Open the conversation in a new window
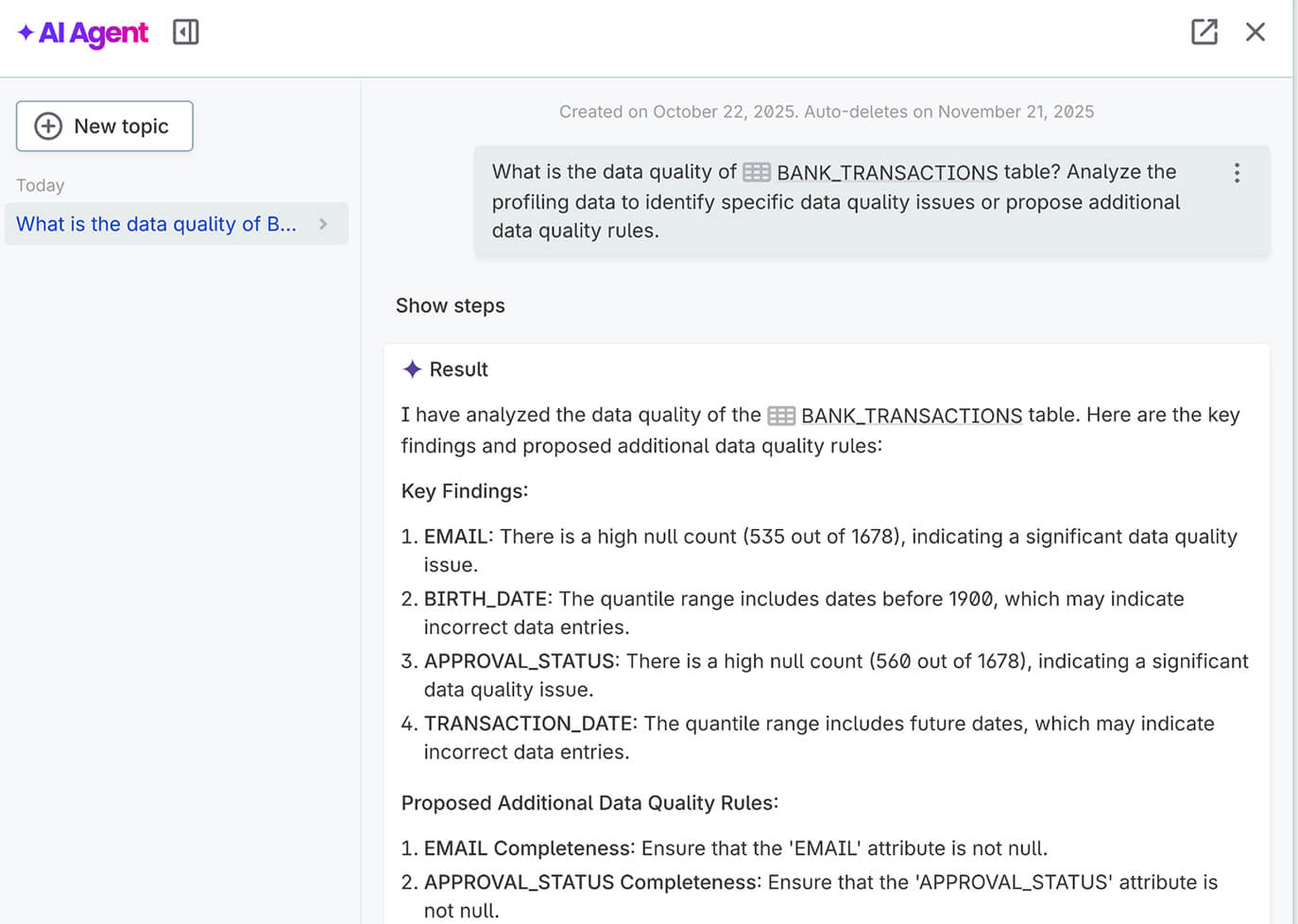The height and width of the screenshot is (924, 1298). (1204, 32)
